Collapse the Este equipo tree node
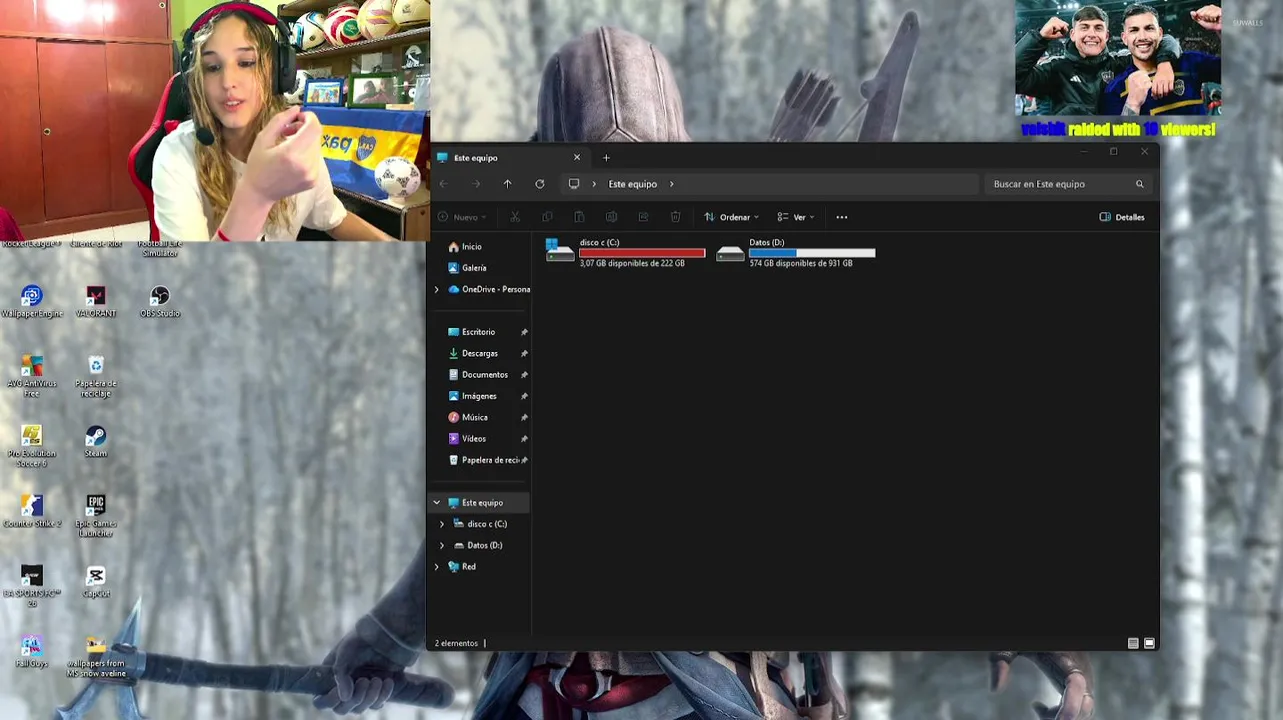The width and height of the screenshot is (1283, 720). (x=436, y=502)
